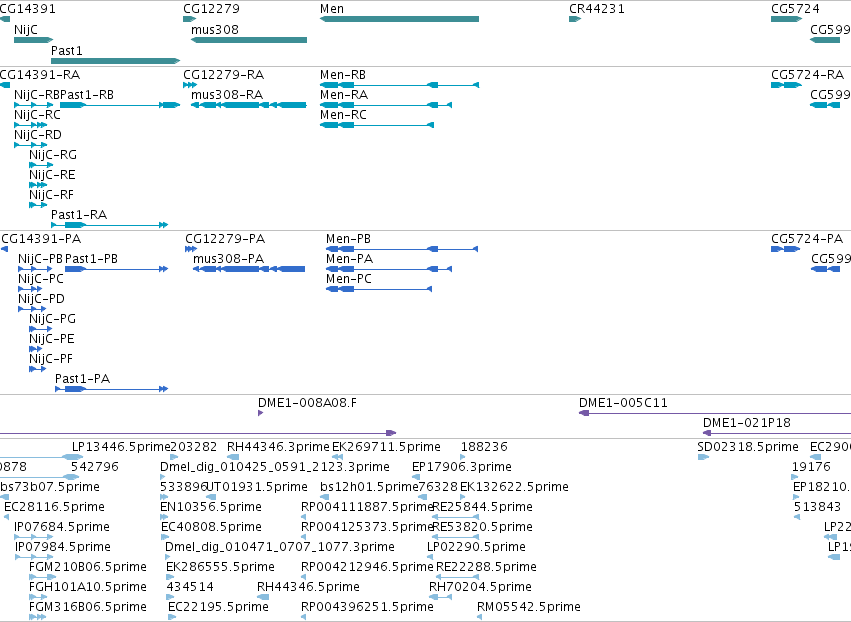
Task: Select the NijC-RD transcript label
Action: [37, 135]
